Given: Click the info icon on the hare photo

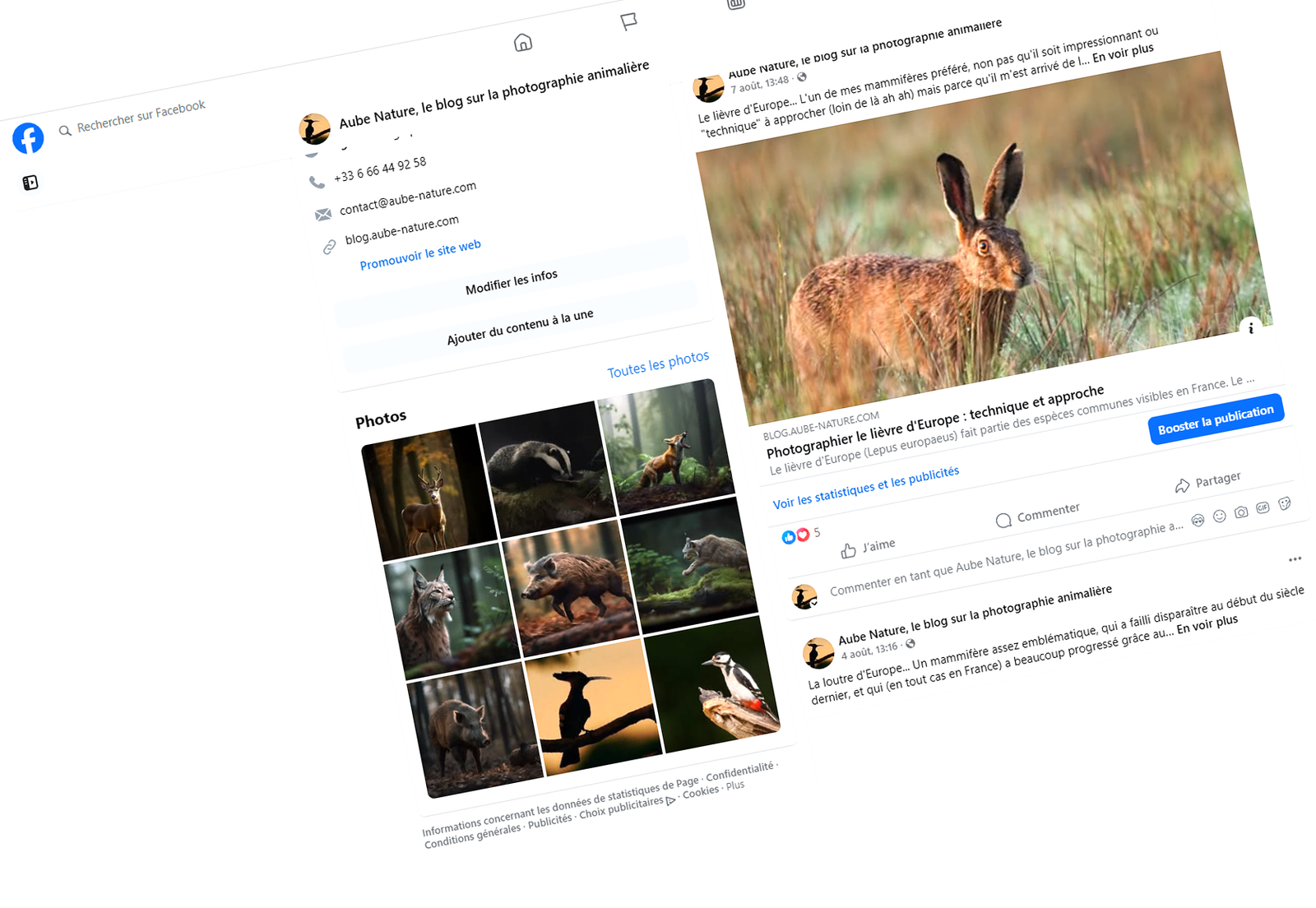Looking at the screenshot, I should click(1252, 329).
